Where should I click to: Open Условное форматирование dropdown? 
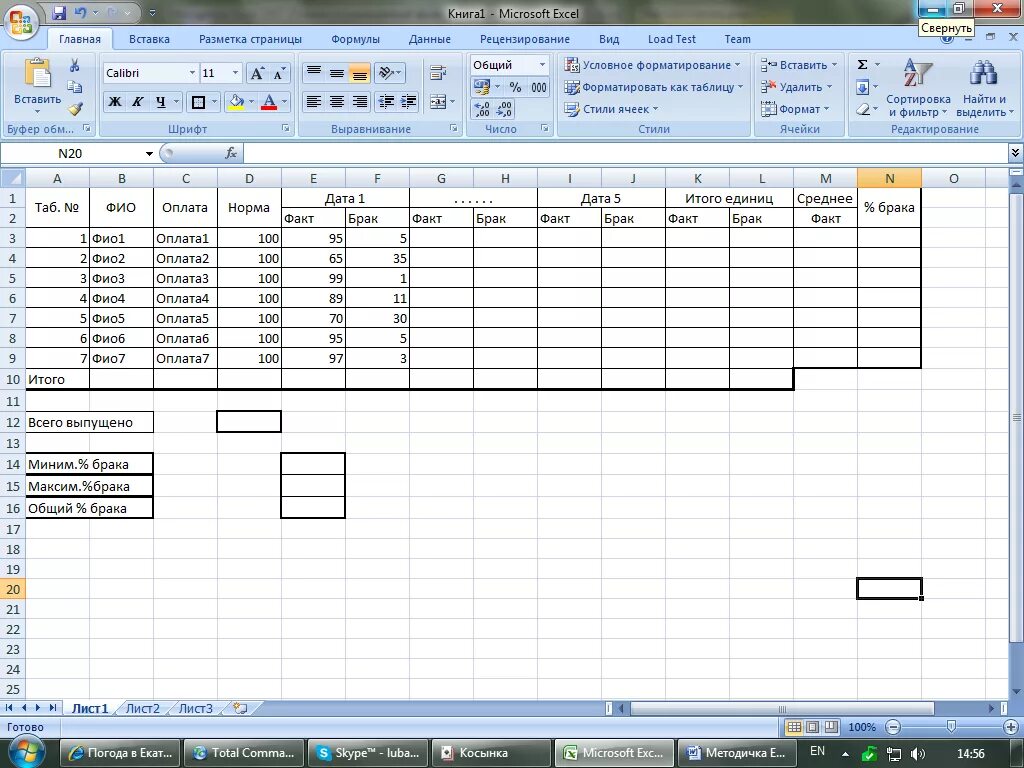pos(653,65)
